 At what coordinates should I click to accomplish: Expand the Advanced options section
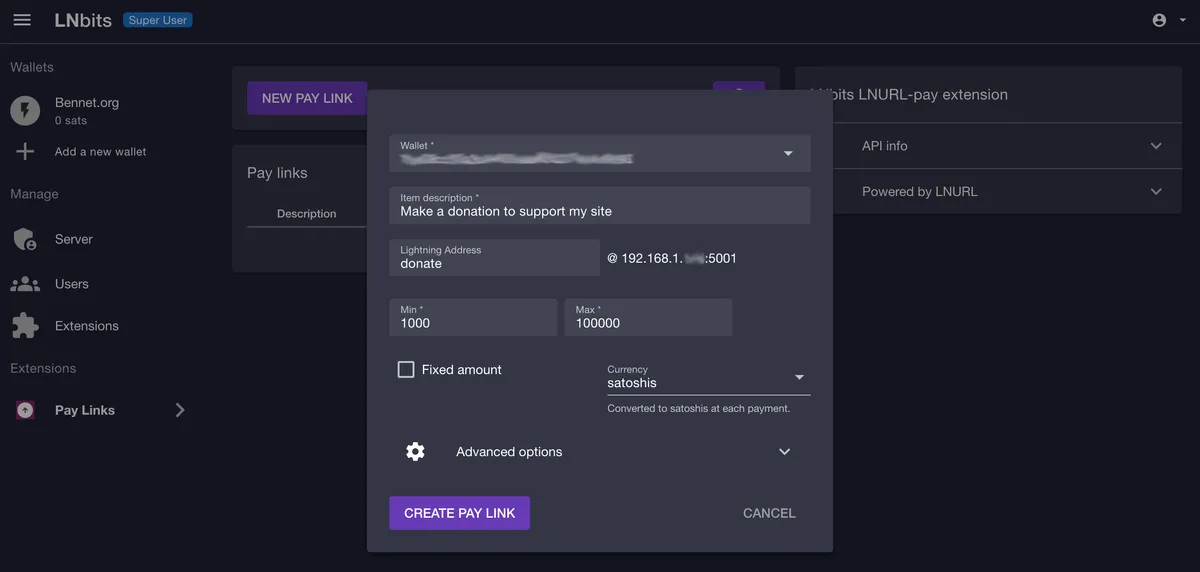[784, 452]
